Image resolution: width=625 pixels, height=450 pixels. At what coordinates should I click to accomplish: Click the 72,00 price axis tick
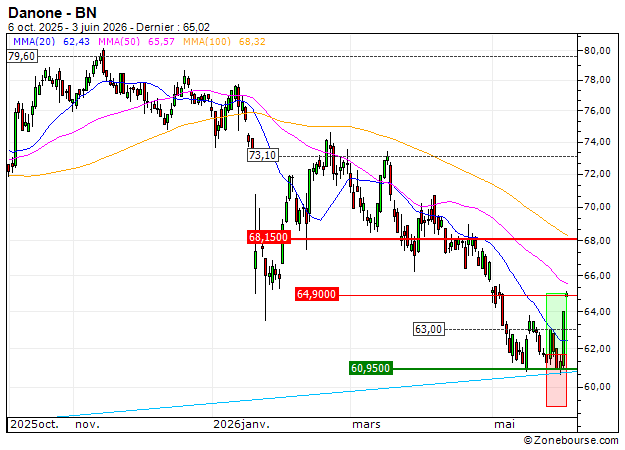tap(597, 174)
